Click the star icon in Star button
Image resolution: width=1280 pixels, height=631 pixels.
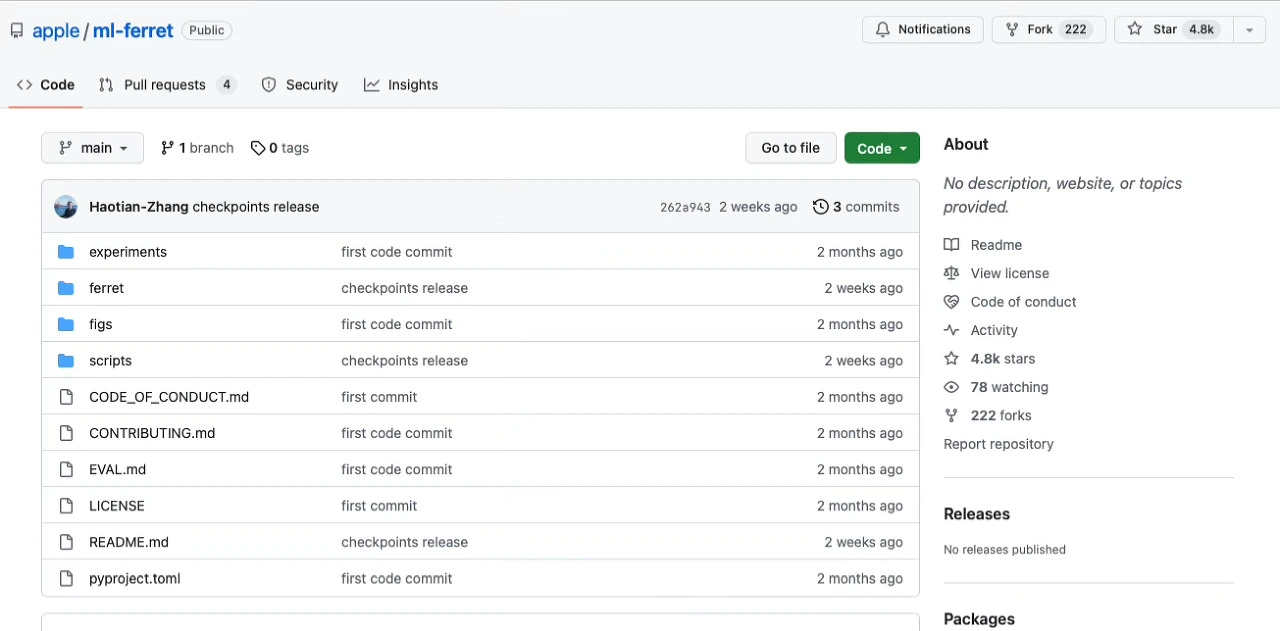pyautogui.click(x=1135, y=29)
